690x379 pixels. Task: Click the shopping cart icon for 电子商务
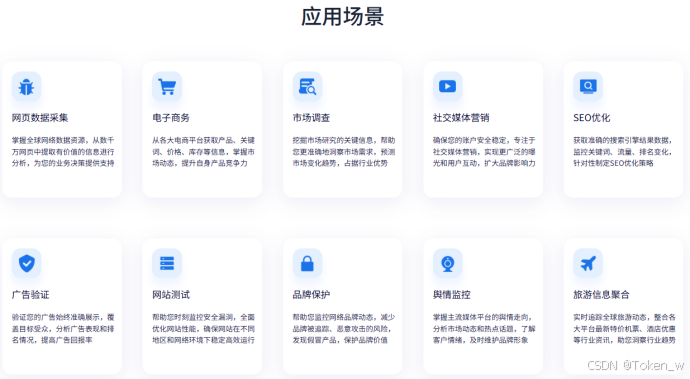point(167,87)
